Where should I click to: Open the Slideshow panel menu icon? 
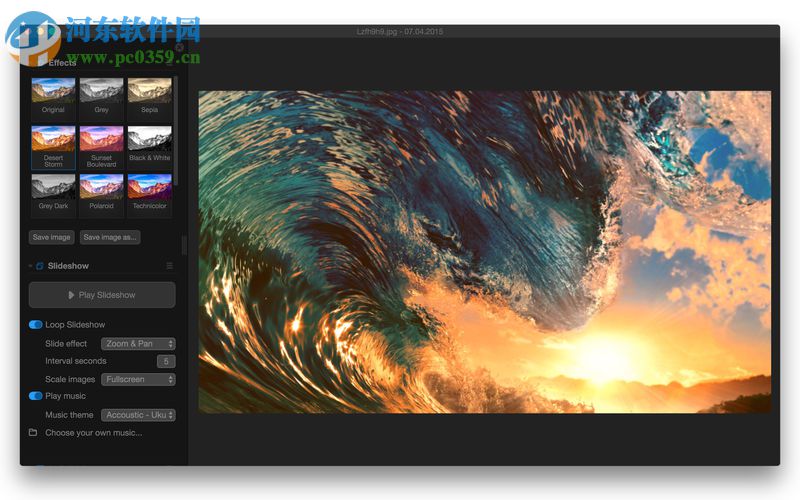(x=169, y=266)
